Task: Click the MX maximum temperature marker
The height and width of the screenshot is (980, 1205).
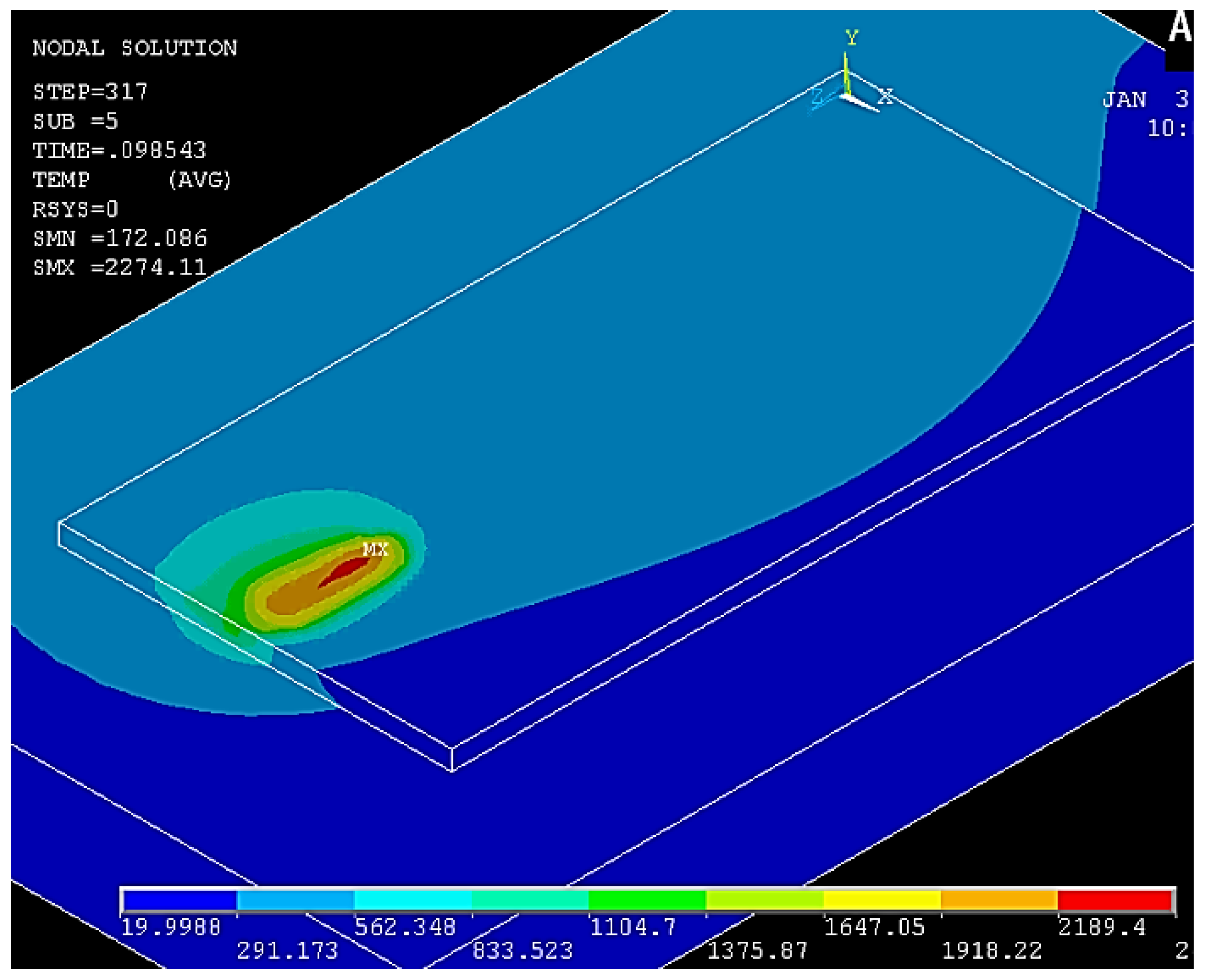Action: coord(375,549)
